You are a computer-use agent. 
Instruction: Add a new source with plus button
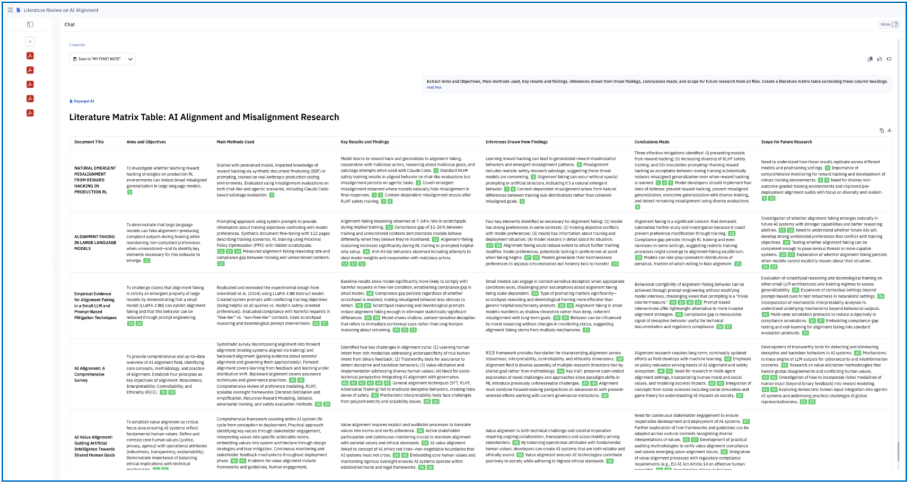click(x=31, y=41)
